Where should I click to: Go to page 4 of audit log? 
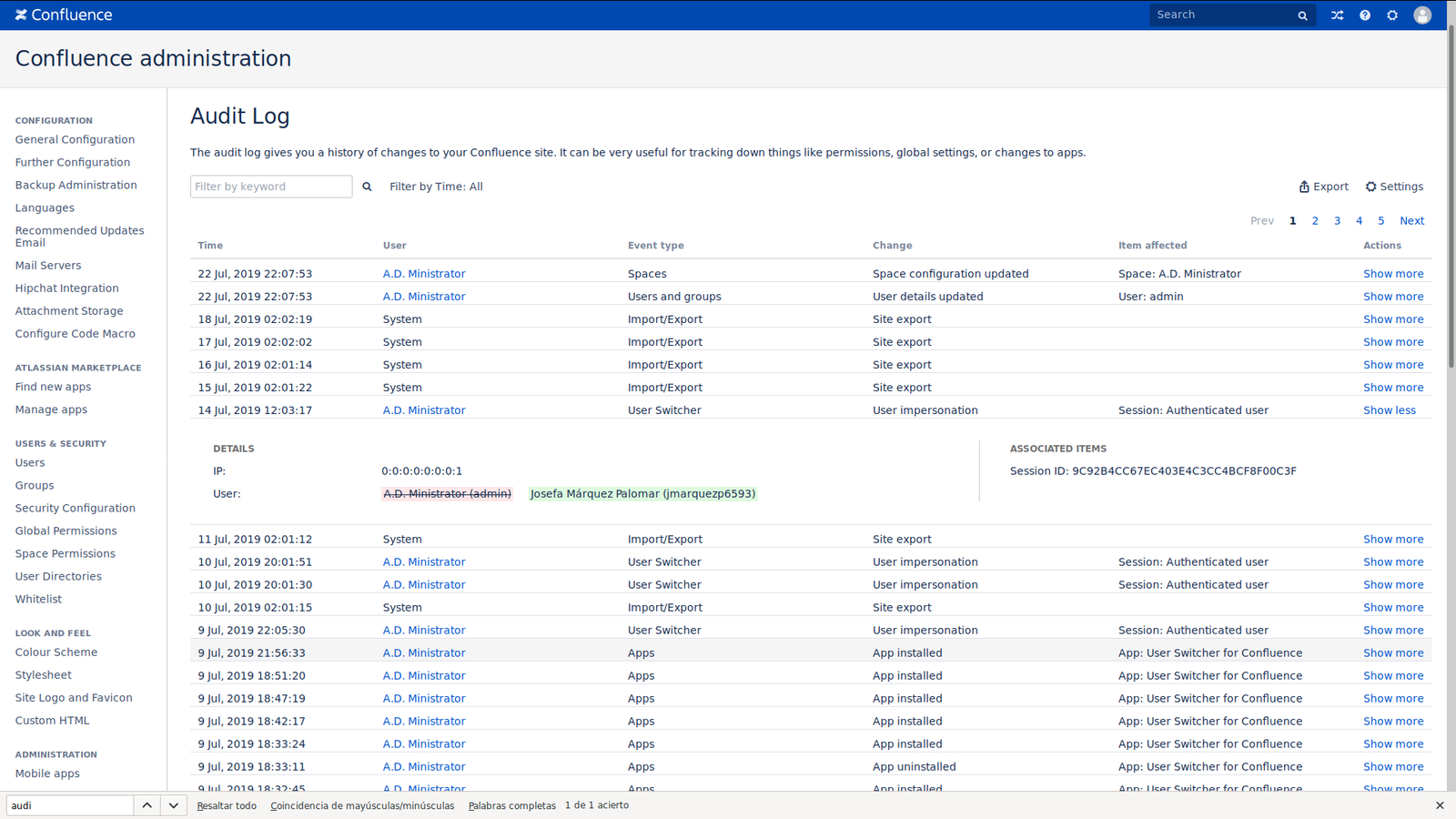[1360, 221]
